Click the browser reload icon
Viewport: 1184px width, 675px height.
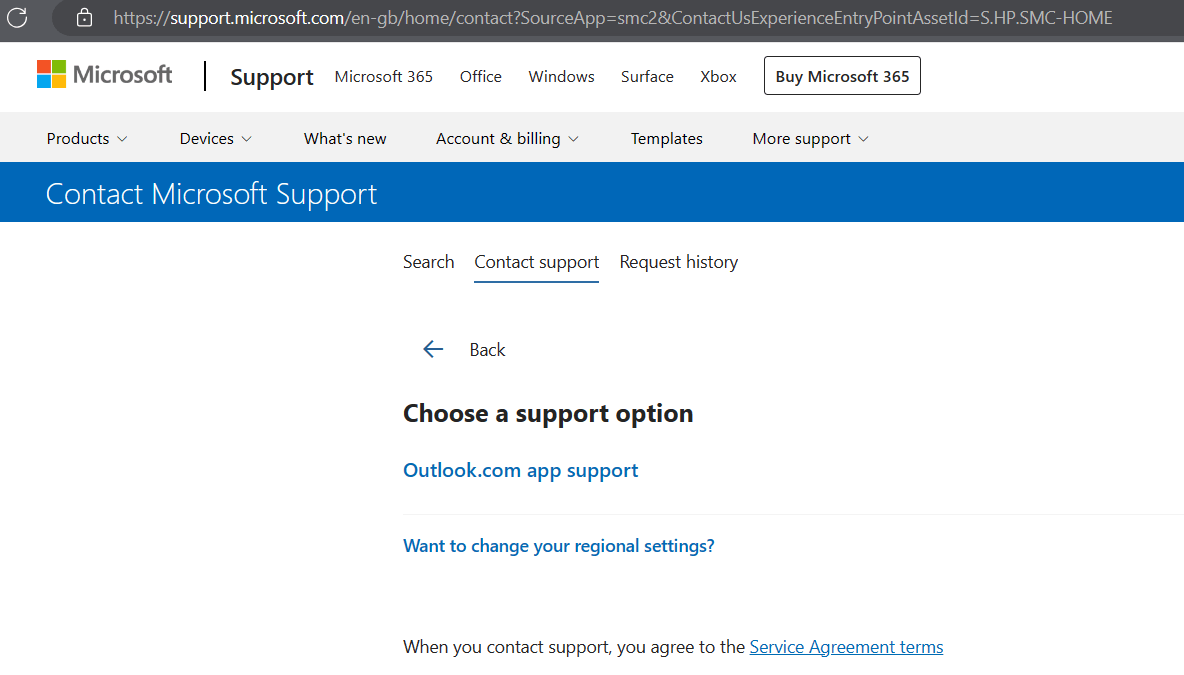[x=17, y=17]
